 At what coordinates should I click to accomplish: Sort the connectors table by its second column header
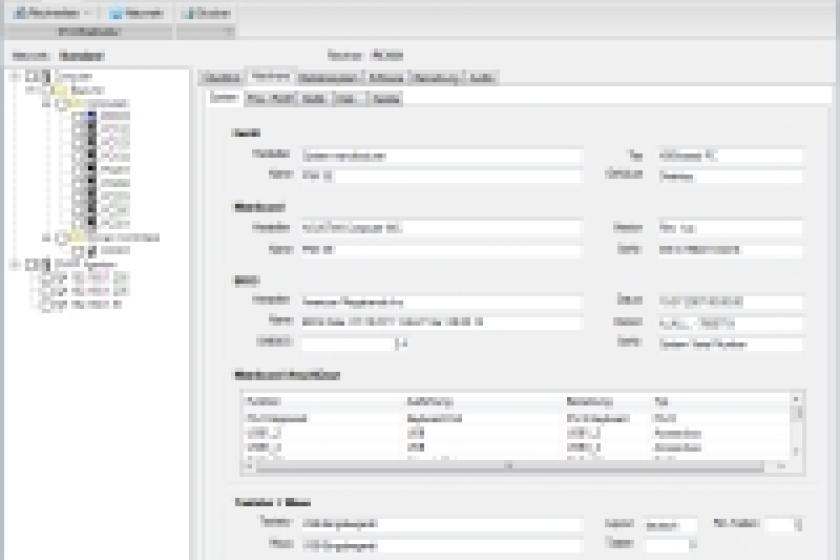point(484,401)
